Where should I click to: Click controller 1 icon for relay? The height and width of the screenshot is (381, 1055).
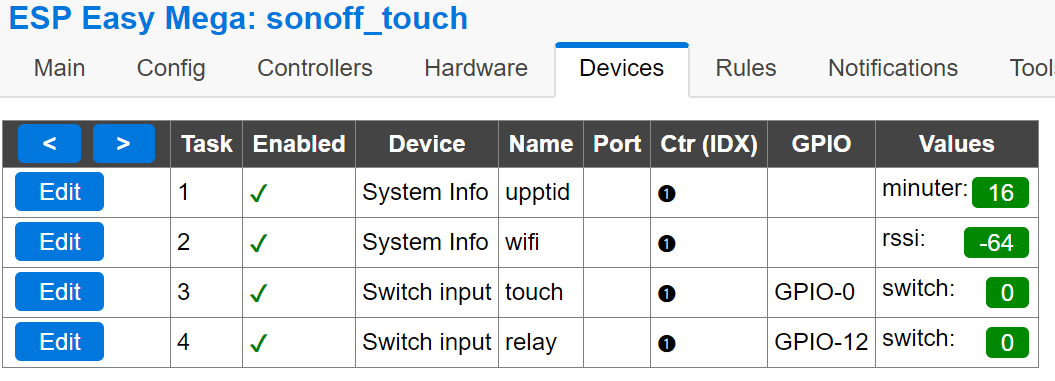point(667,344)
